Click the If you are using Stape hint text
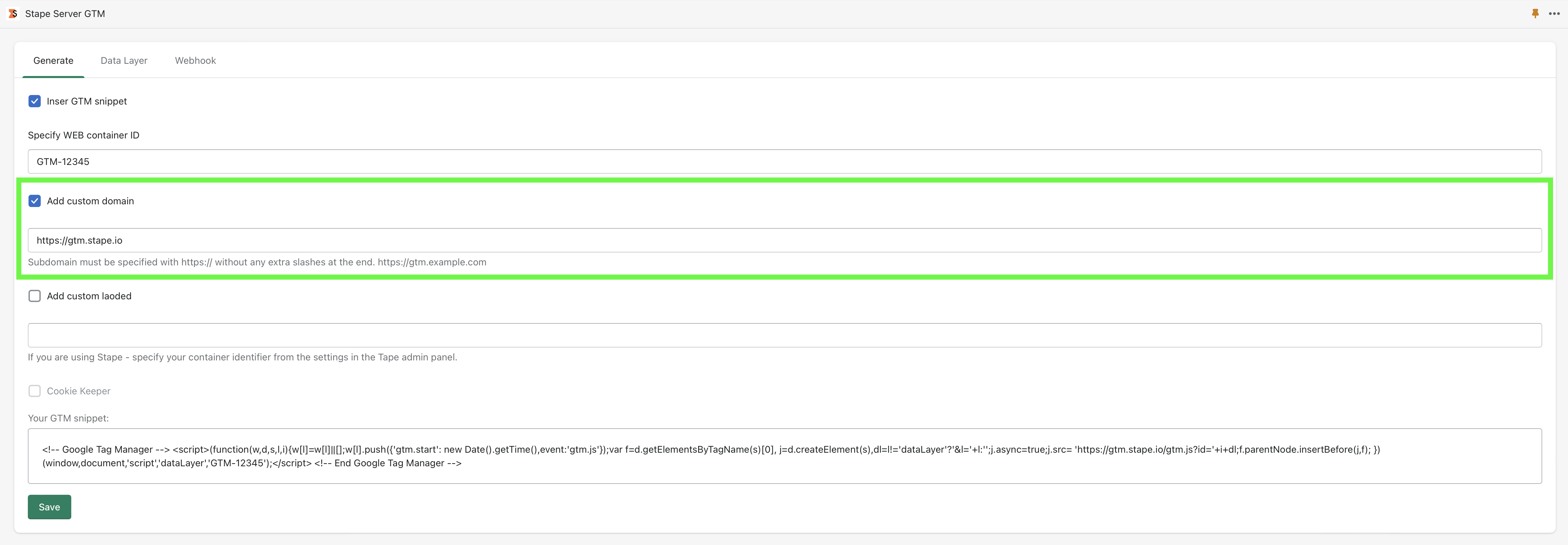This screenshot has width=1568, height=545. coord(242,357)
